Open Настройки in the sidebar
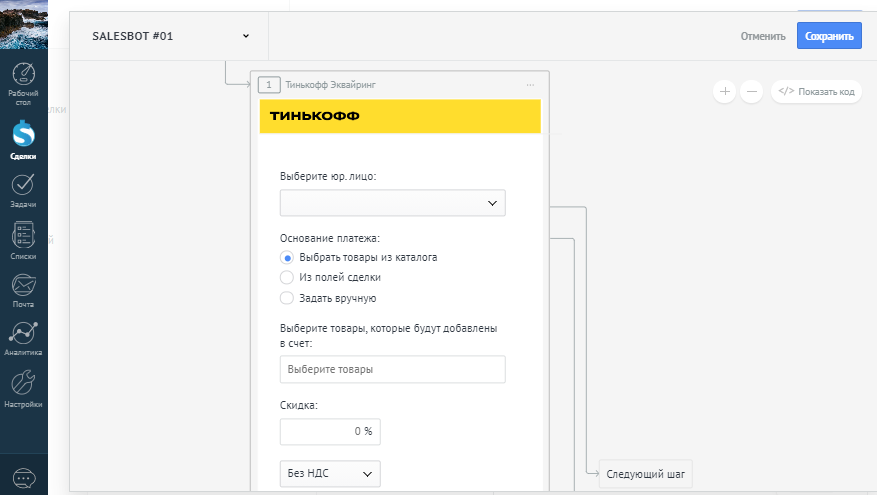877x495 pixels. [x=23, y=389]
